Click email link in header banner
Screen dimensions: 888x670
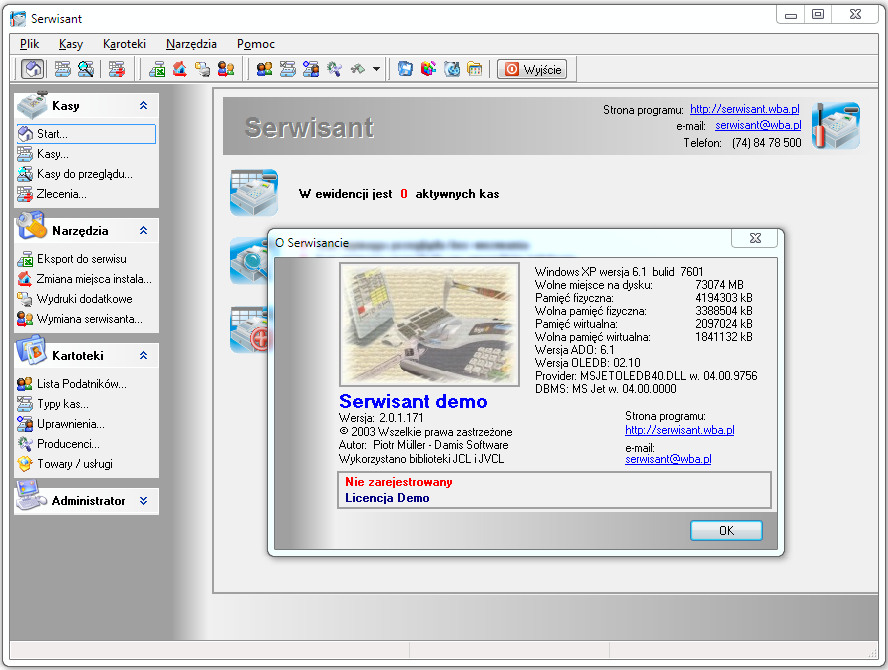(x=758, y=125)
